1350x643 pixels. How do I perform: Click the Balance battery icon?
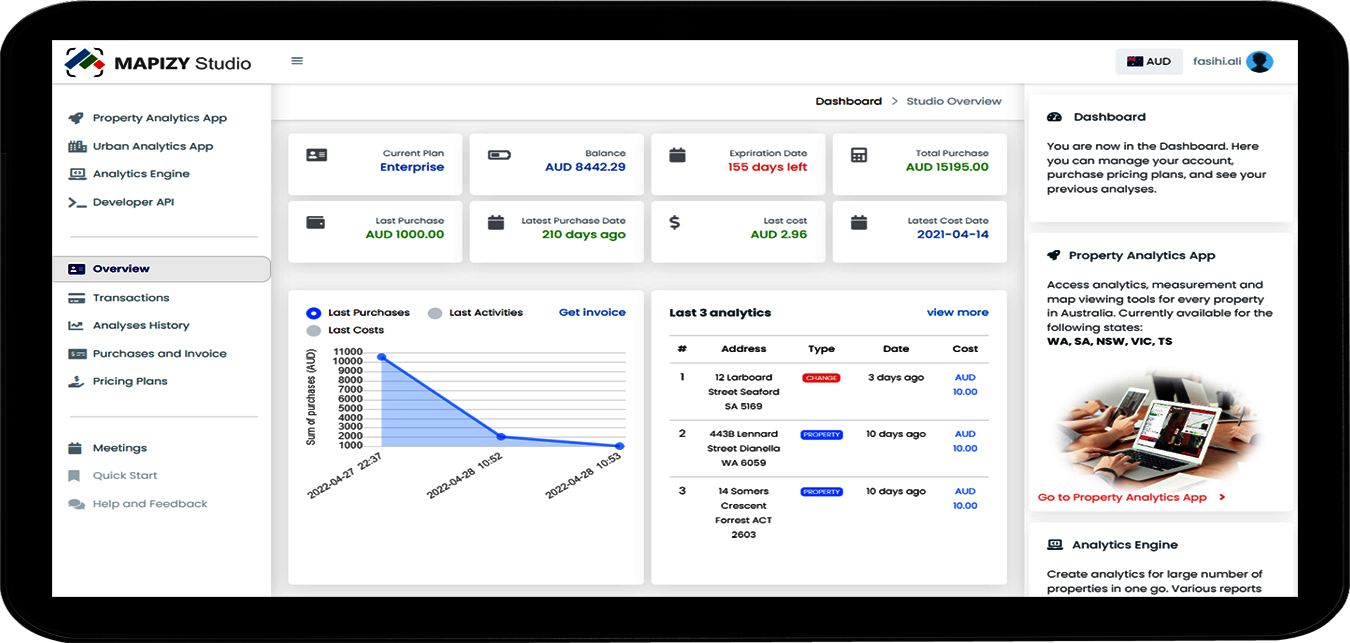coord(499,156)
